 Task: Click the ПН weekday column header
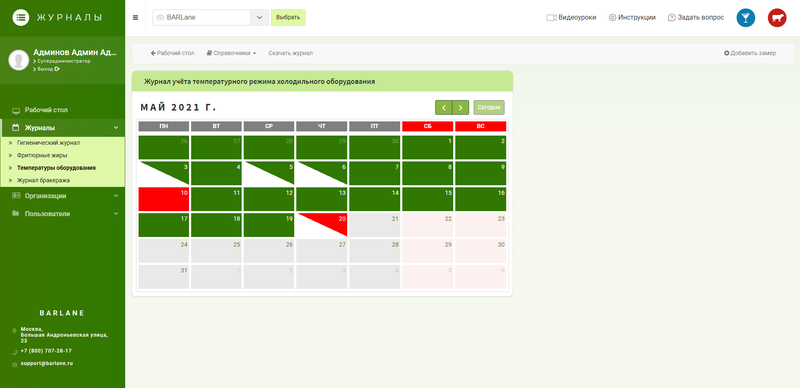click(164, 126)
